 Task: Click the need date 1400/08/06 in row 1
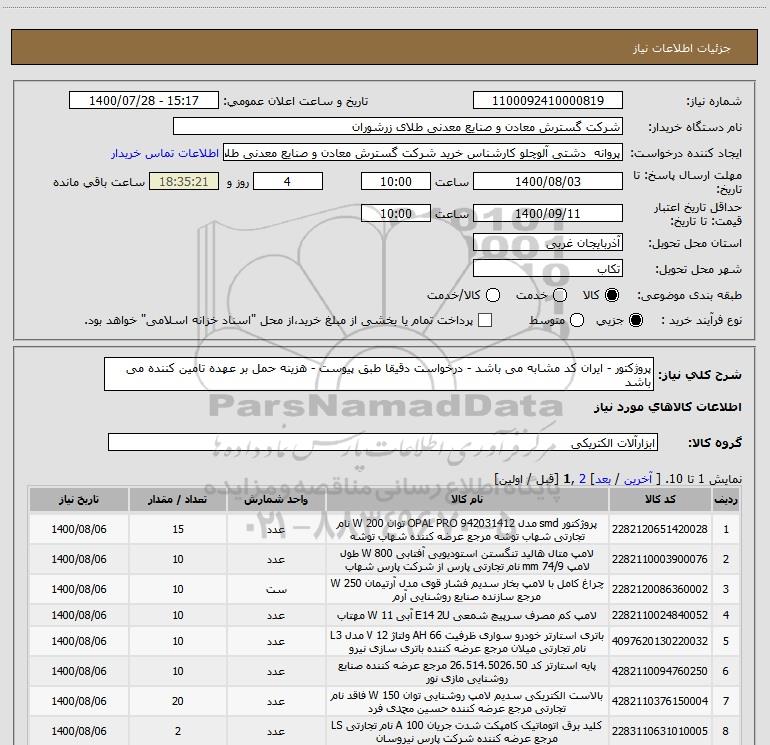79,529
